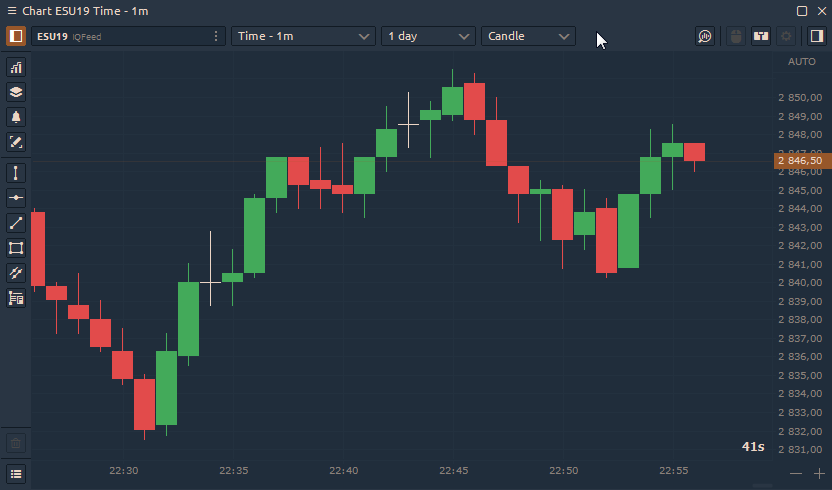Image resolution: width=832 pixels, height=490 pixels.
Task: Click the plus zoom-in button
Action: [819, 473]
